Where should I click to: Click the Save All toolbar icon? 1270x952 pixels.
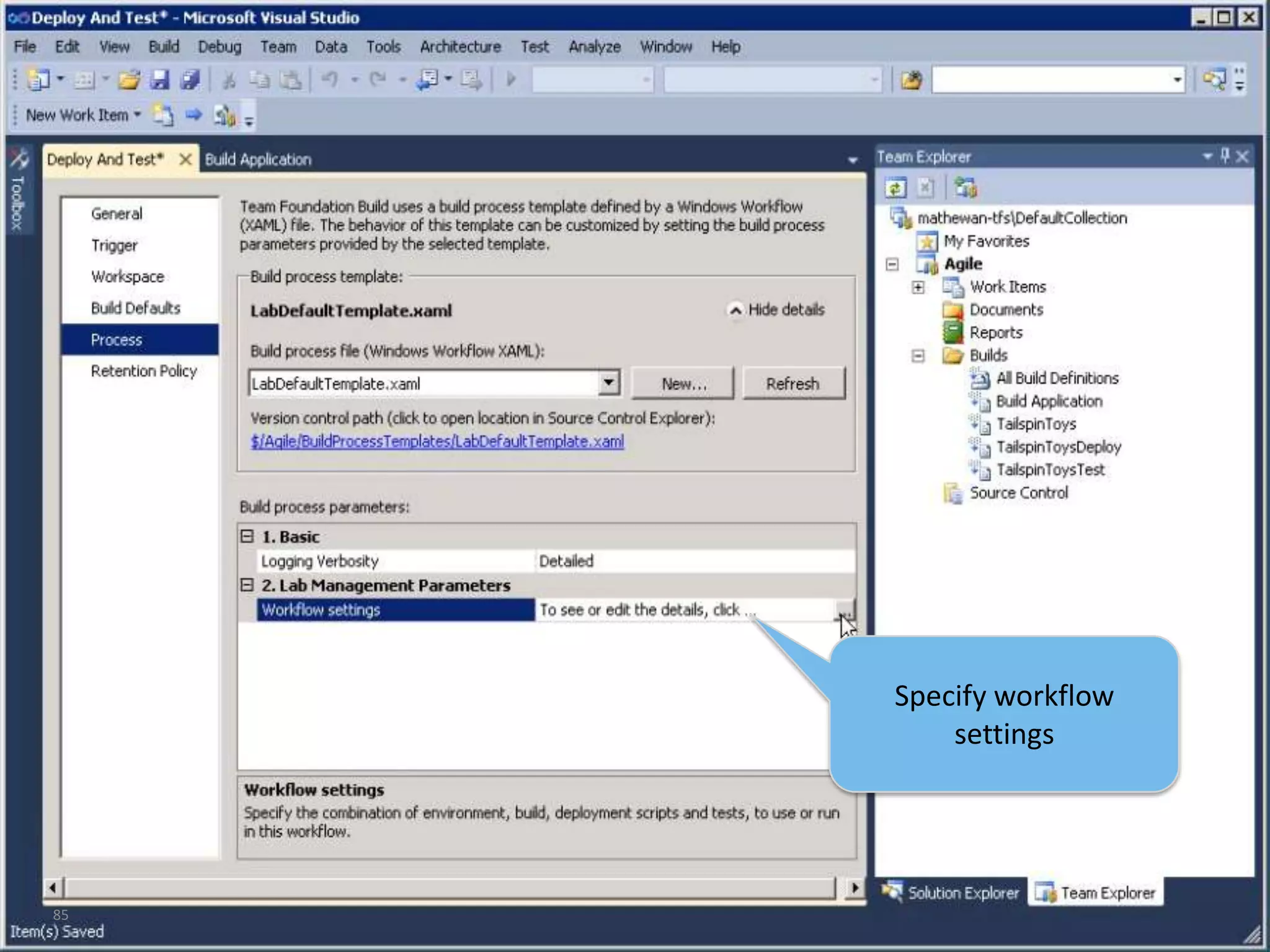pyautogui.click(x=190, y=79)
